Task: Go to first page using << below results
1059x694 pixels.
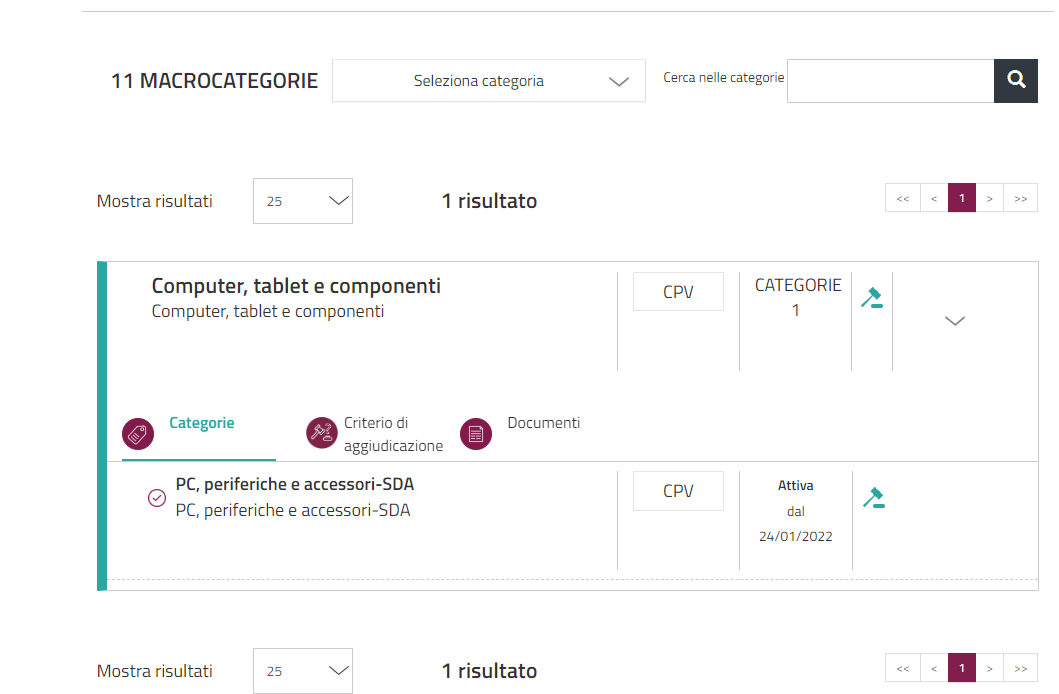Action: pos(902,668)
